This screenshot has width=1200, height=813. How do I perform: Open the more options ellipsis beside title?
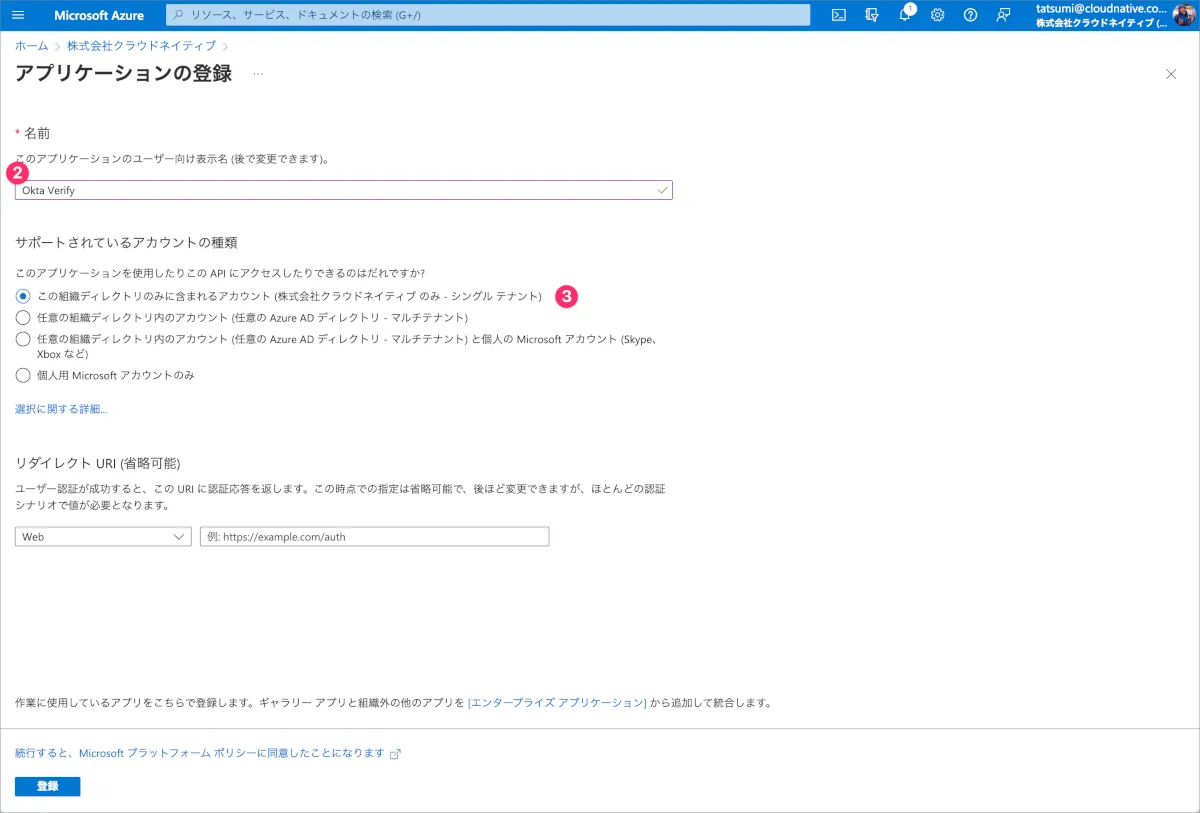pos(258,74)
